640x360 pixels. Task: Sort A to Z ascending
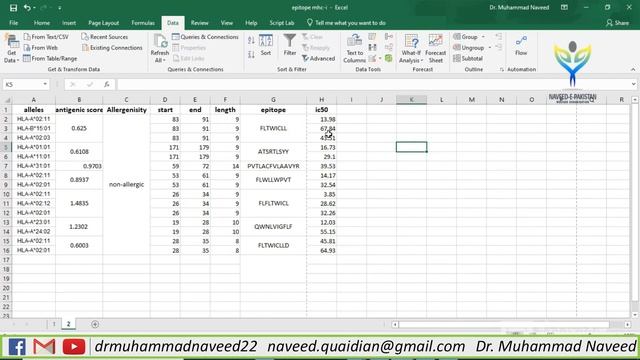[251, 40]
